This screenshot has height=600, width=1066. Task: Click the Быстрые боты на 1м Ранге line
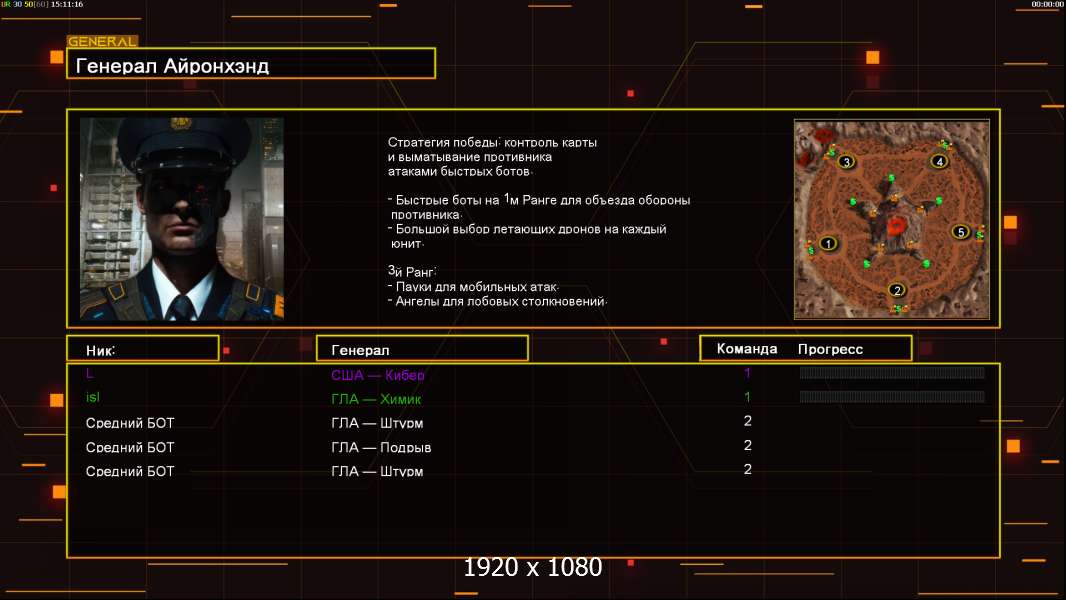click(x=539, y=200)
